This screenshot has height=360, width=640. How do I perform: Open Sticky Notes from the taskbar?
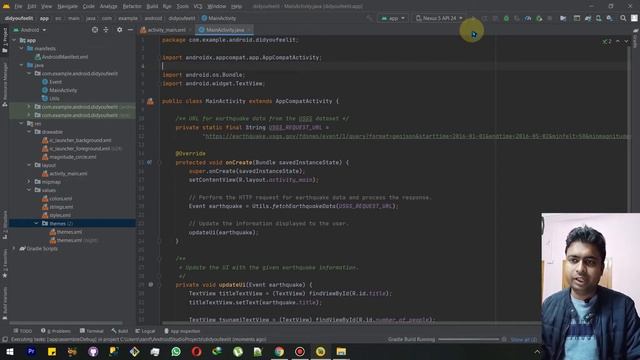(52, 351)
